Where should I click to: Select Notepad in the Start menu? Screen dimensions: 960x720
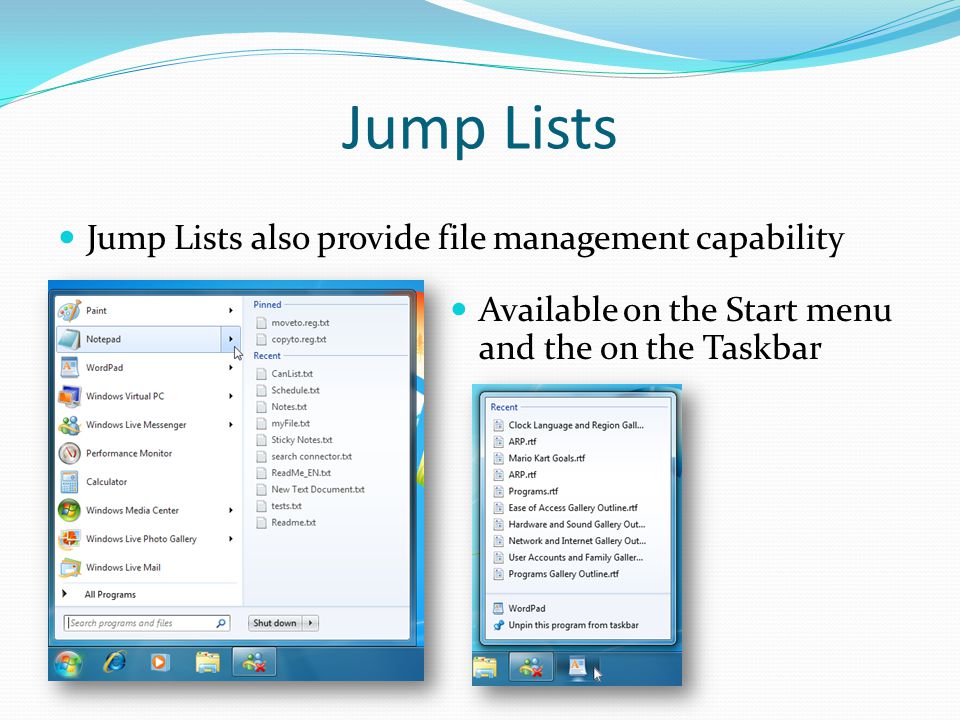coord(139,339)
